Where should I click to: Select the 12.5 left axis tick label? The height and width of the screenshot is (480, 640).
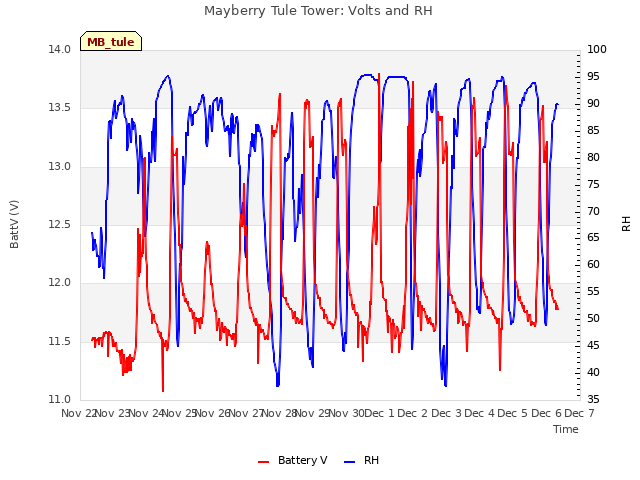59,224
